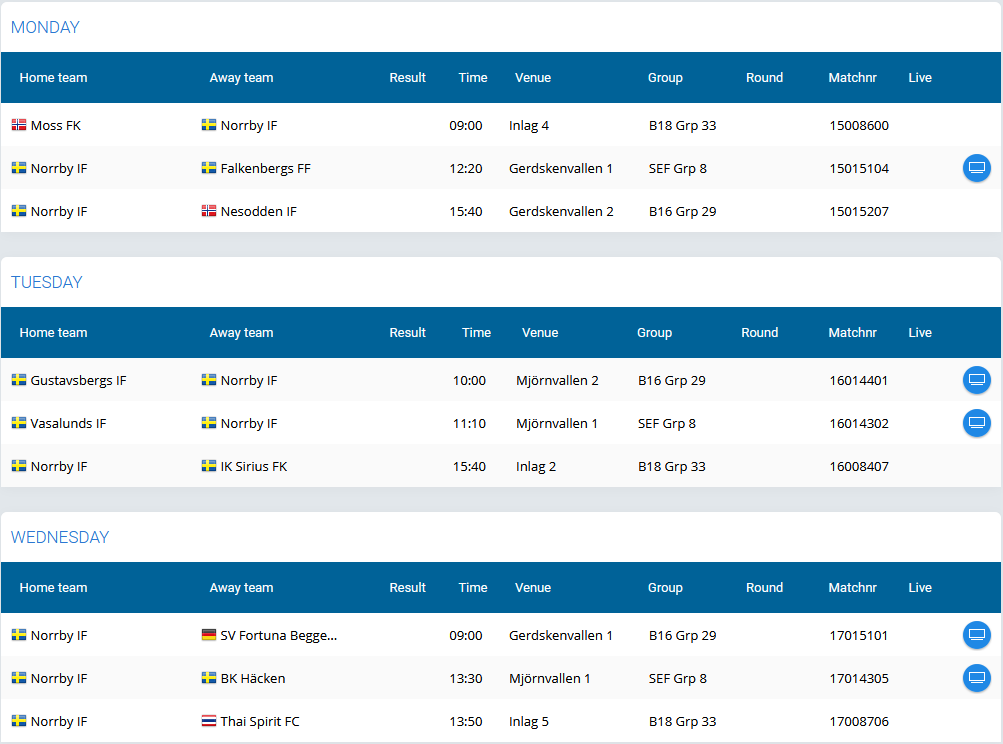The image size is (1003, 744).
Task: Click the Norwegian flag next to Moss FK
Action: [19, 125]
